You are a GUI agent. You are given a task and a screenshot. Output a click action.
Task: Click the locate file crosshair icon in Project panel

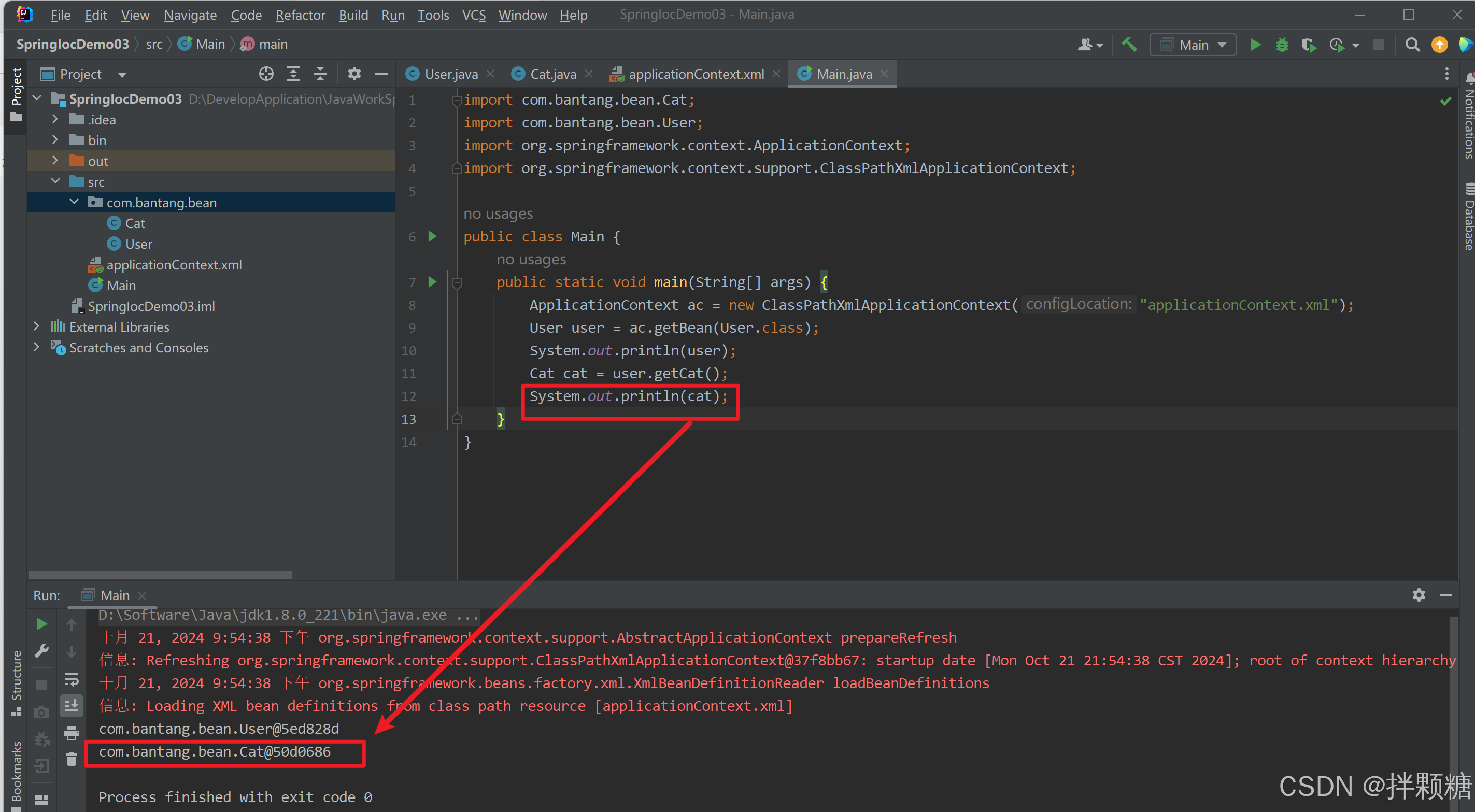click(x=266, y=74)
